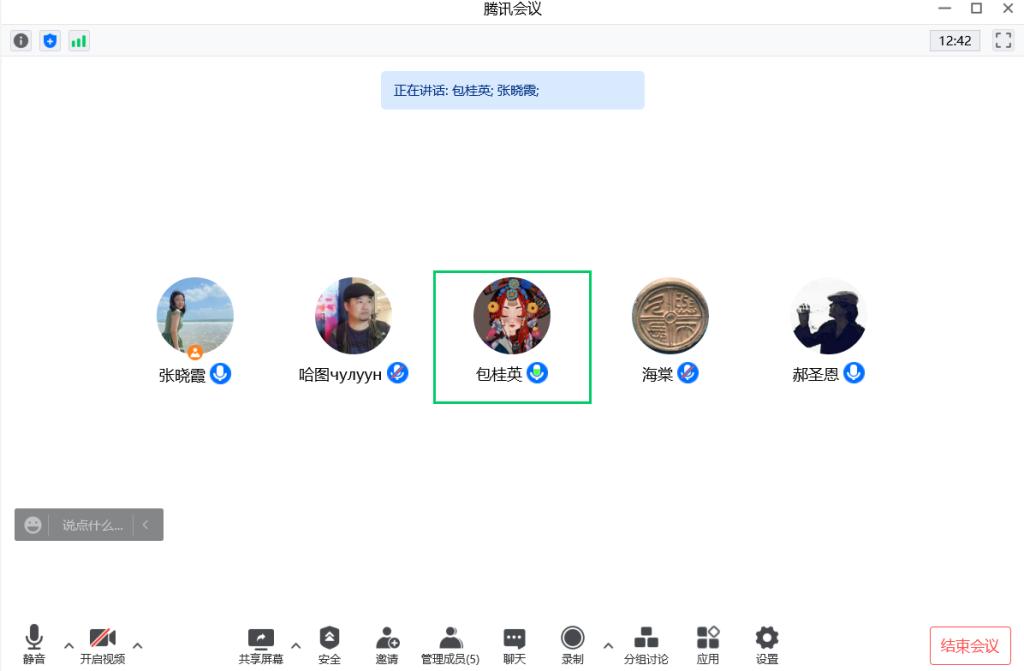Click the 说点什么 chat input field
Screen dimensions: 1024x671
coord(92,525)
